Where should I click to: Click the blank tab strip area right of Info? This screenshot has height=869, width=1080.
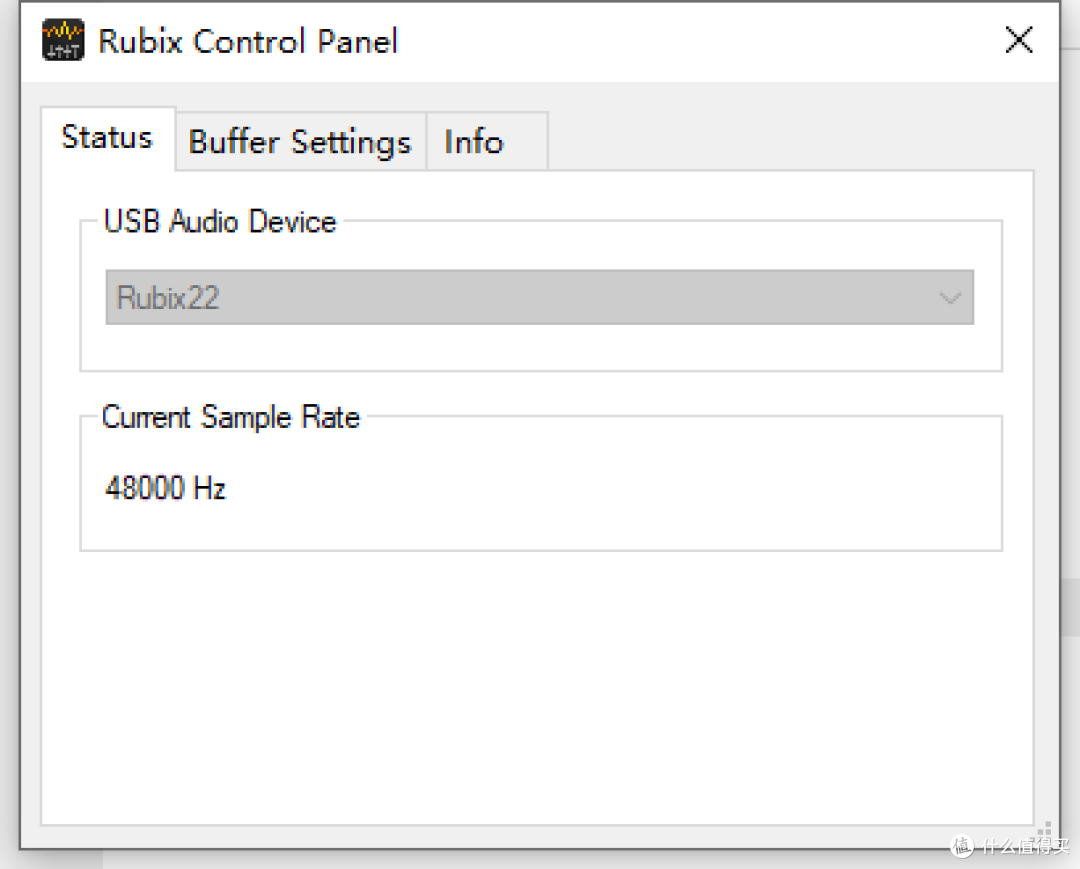790,142
